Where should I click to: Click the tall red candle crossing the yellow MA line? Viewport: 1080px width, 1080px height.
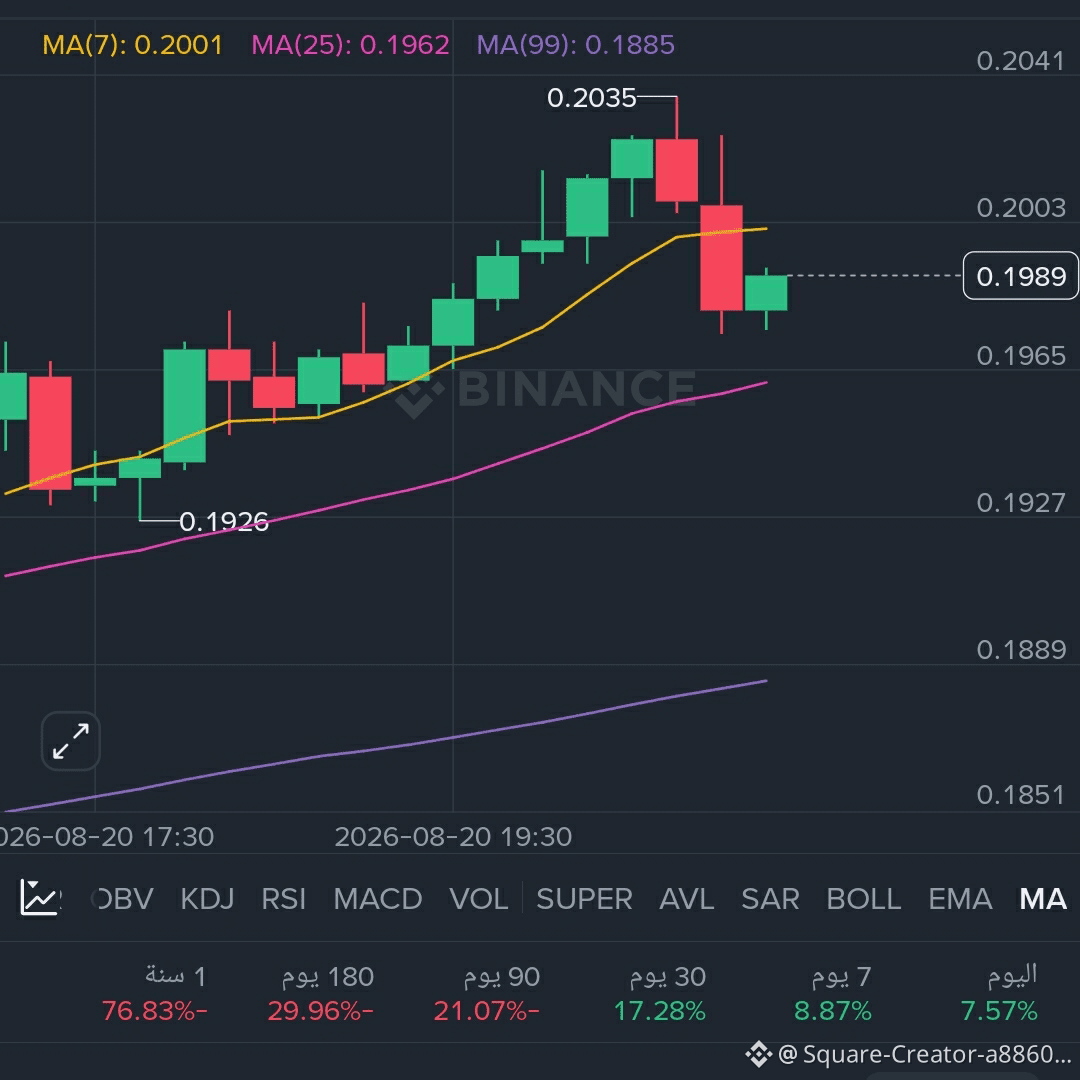coord(721,258)
